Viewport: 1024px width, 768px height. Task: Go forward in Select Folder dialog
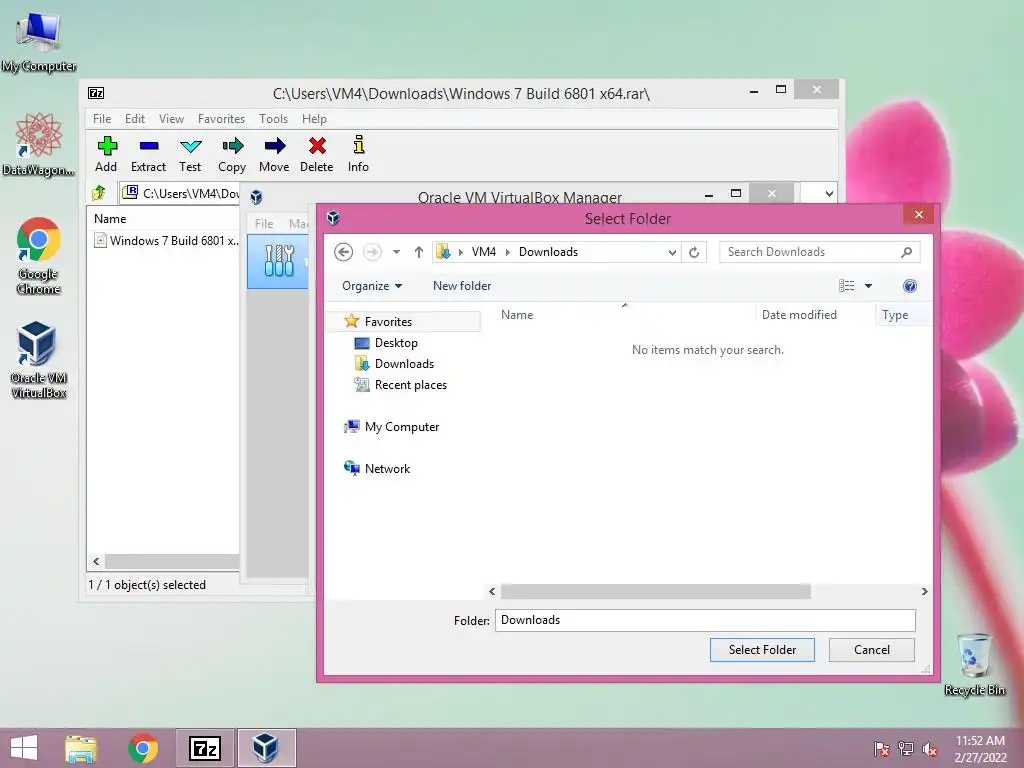[372, 252]
